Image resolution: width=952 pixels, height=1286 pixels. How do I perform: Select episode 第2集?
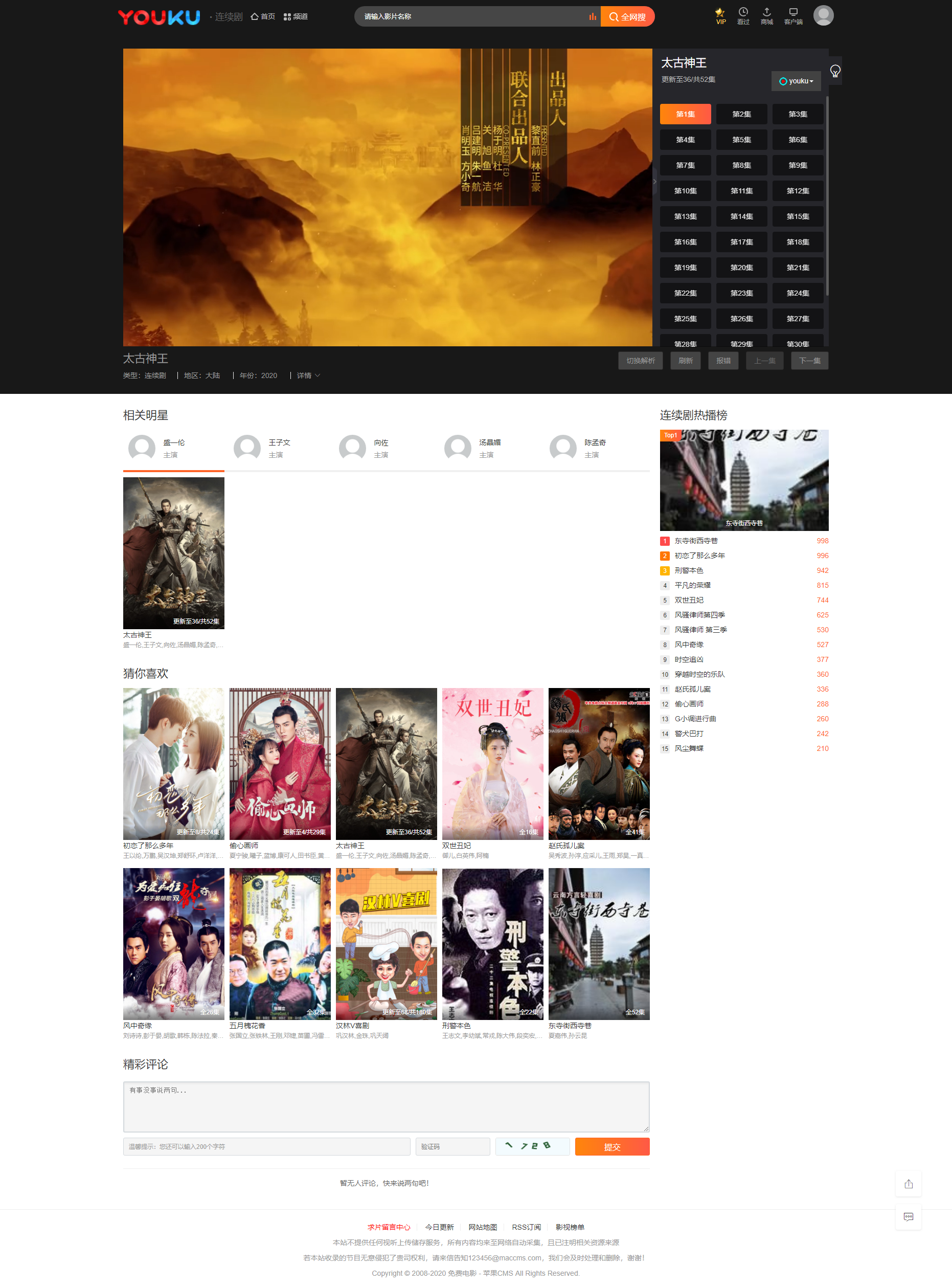[x=742, y=114]
